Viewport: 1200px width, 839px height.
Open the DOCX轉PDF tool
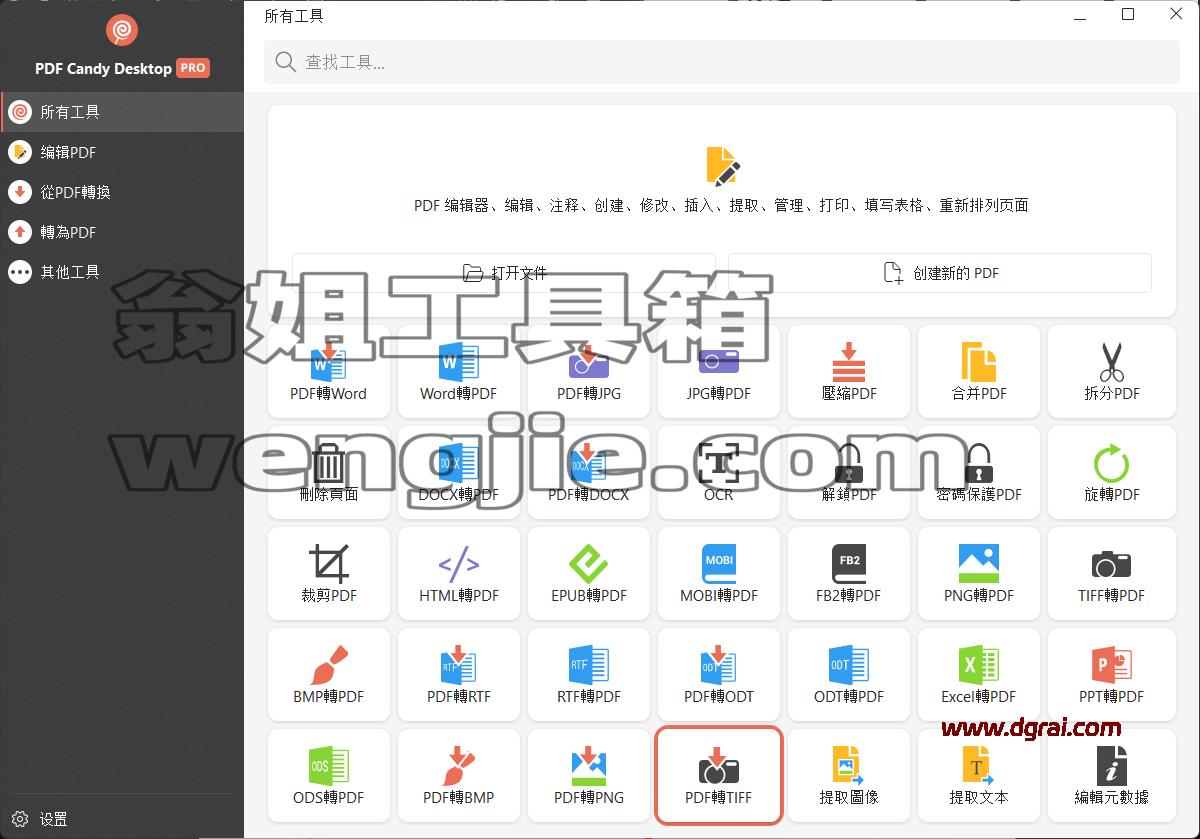459,472
